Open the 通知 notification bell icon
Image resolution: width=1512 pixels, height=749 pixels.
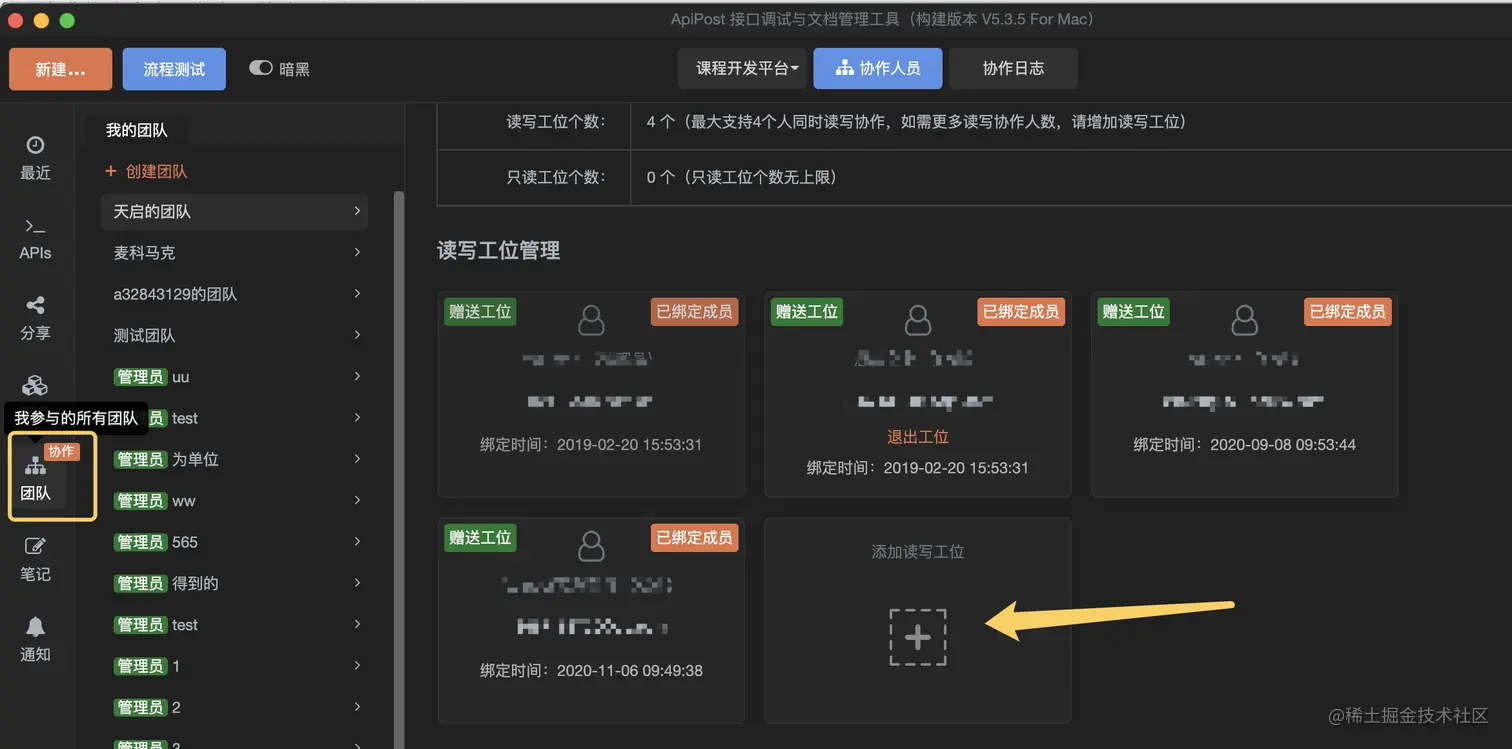pos(35,639)
